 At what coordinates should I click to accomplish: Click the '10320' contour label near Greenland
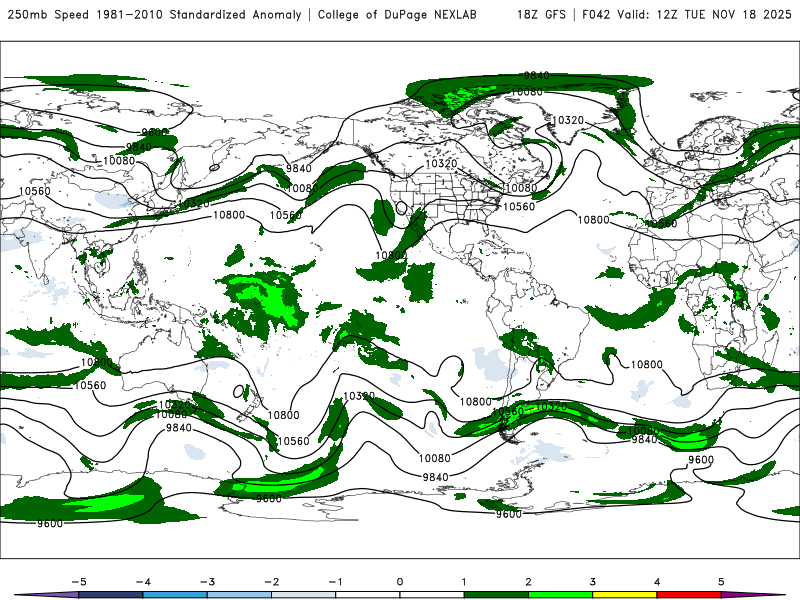pyautogui.click(x=568, y=120)
